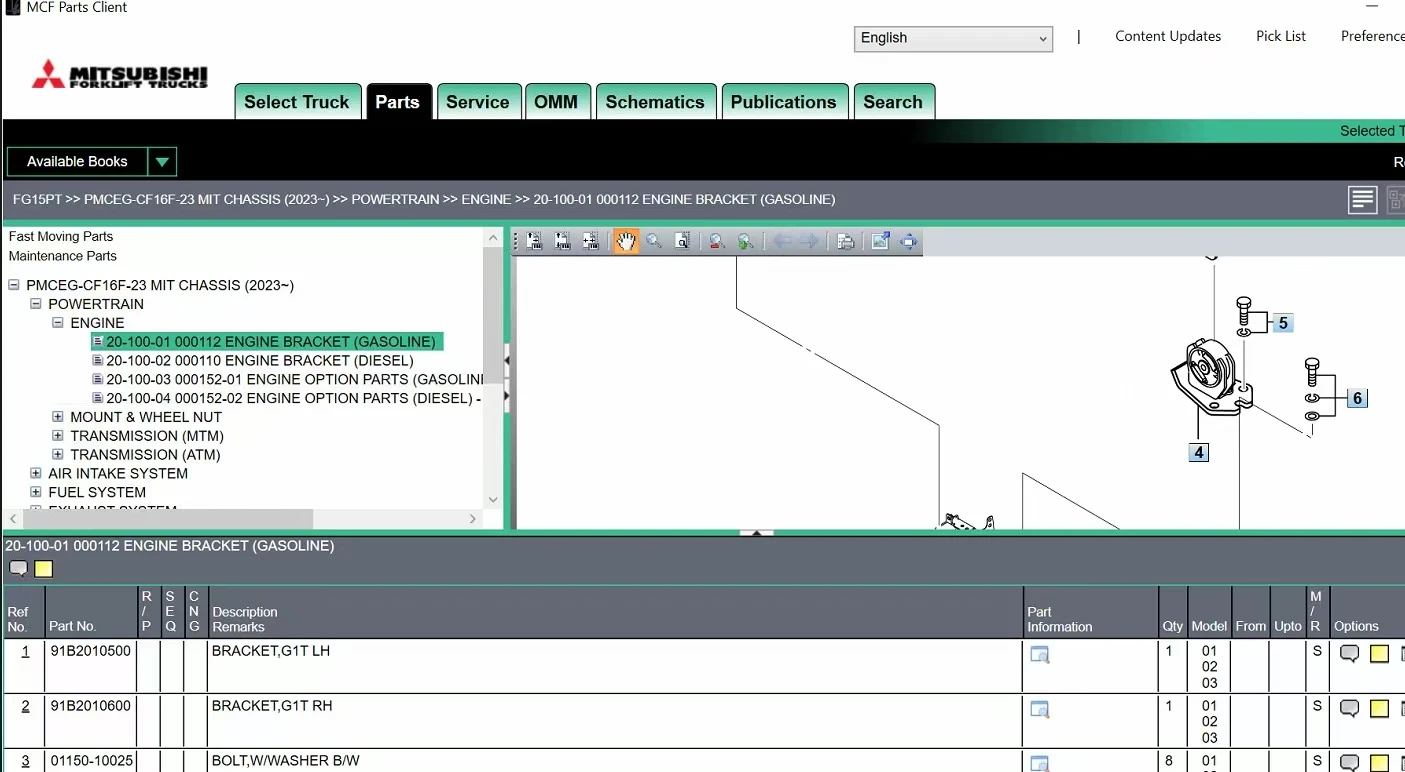1405x772 pixels.
Task: Open the Pick List link
Action: point(1280,36)
